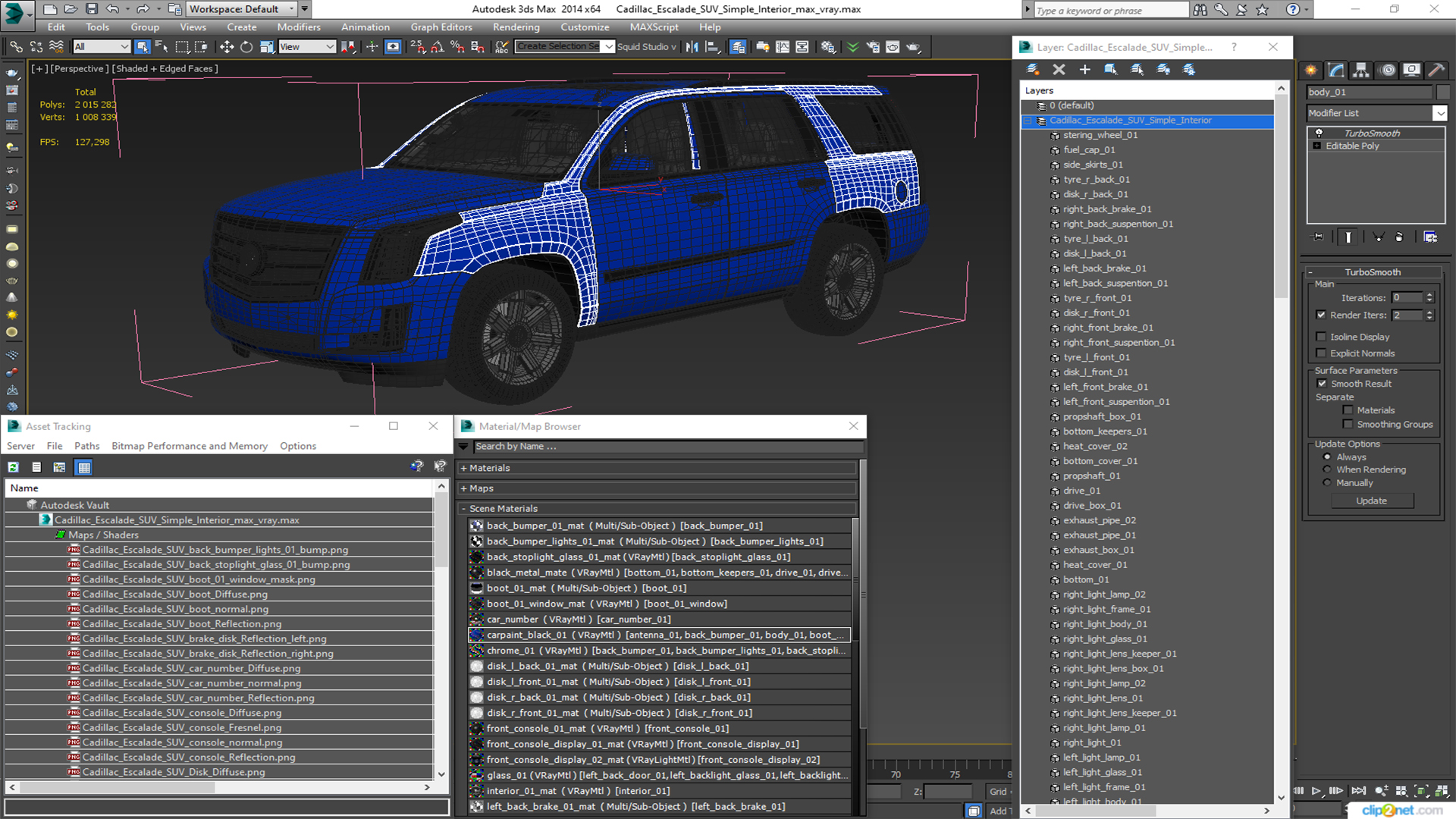Select Manually update option
Image resolution: width=1456 pixels, height=819 pixels.
point(1327,483)
